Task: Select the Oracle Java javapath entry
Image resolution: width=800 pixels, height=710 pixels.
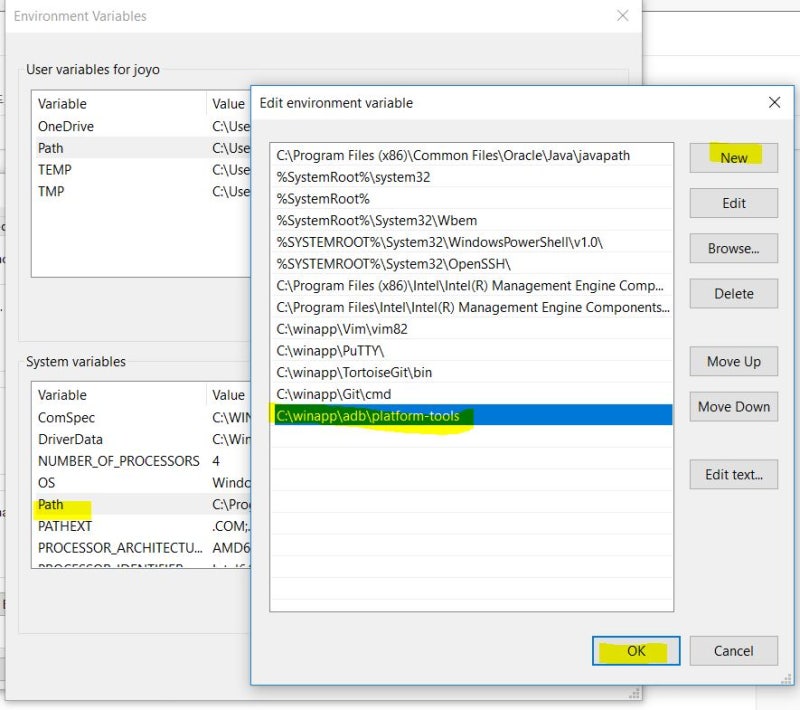Action: 471,155
